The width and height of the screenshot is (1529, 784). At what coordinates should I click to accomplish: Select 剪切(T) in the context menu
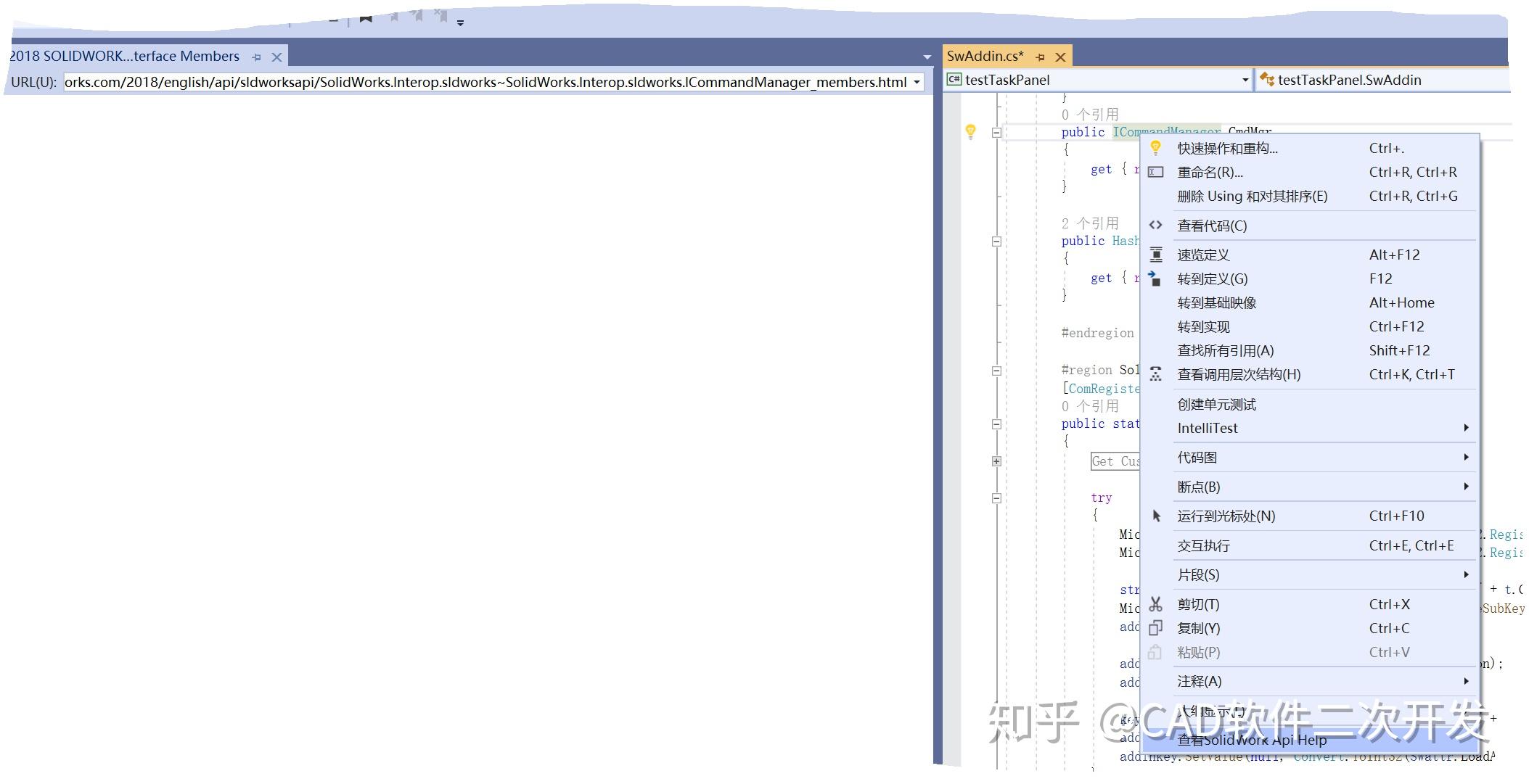(x=1311, y=604)
